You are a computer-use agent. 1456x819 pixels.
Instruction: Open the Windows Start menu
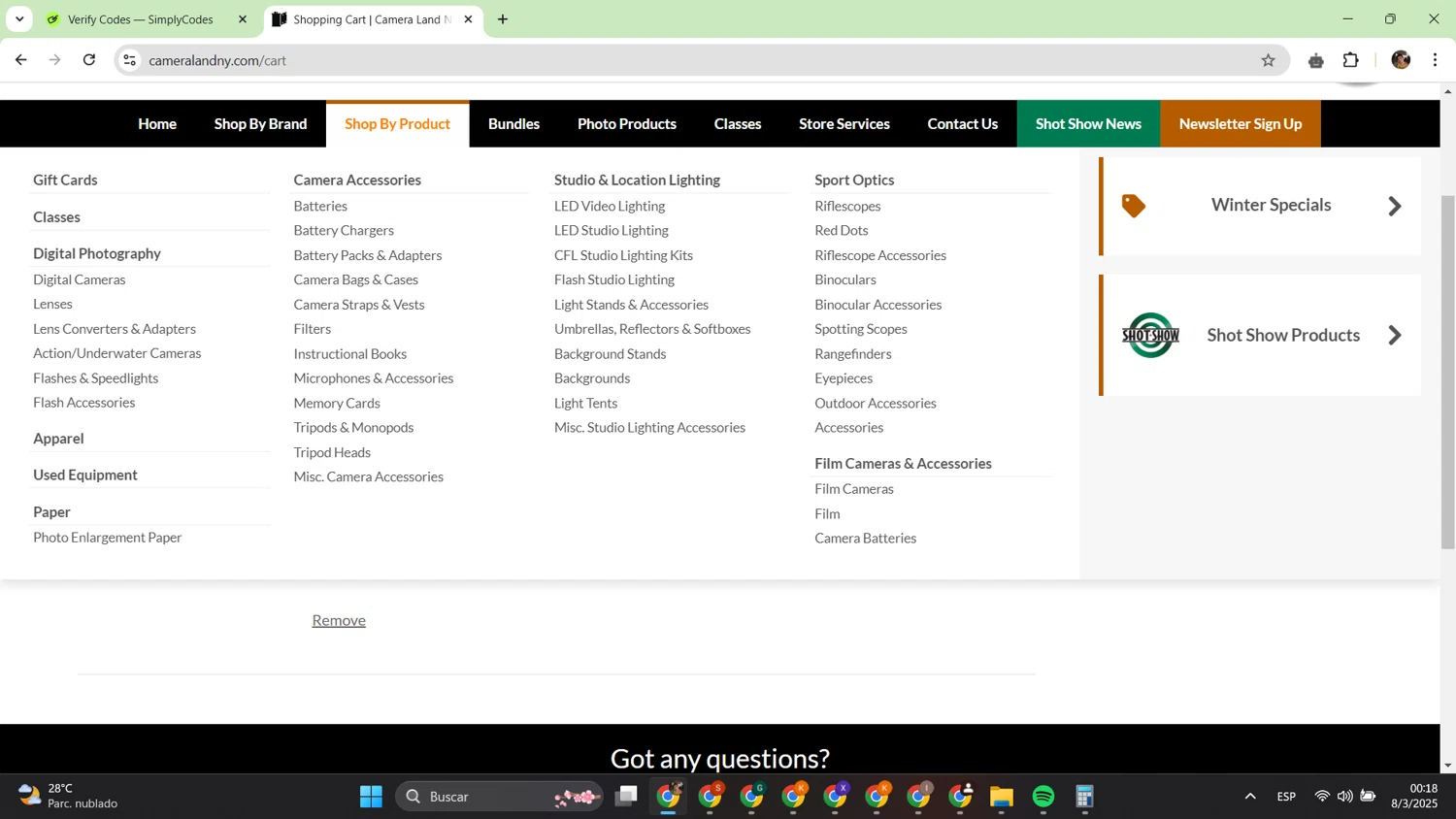point(371,797)
